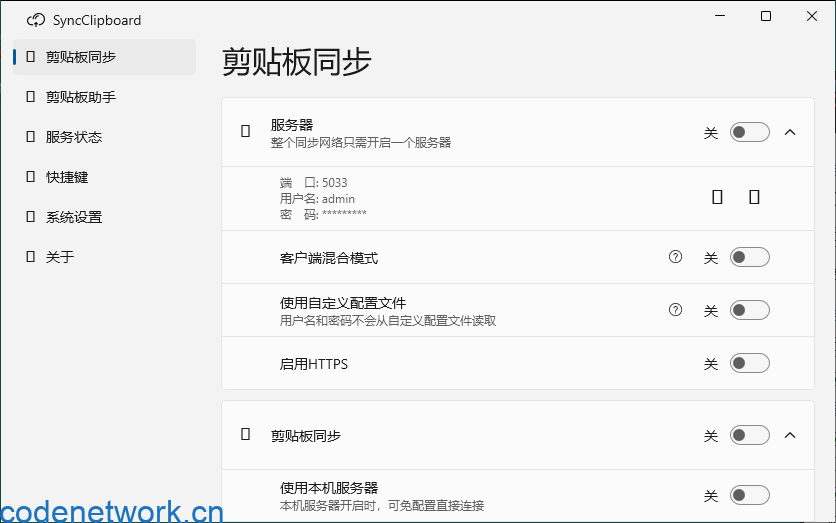This screenshot has height=523, width=836.
Task: Open the 关于 page
Action: click(104, 257)
